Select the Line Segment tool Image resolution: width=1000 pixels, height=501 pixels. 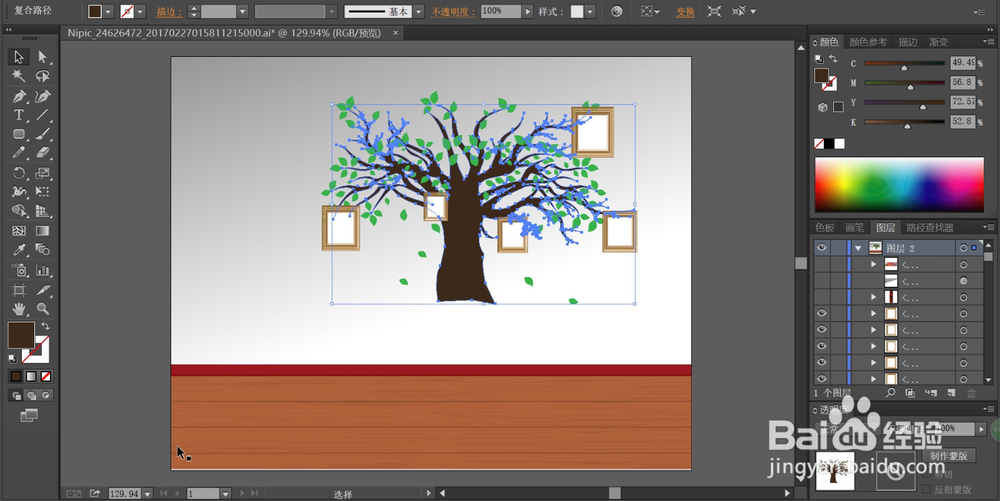pos(43,115)
